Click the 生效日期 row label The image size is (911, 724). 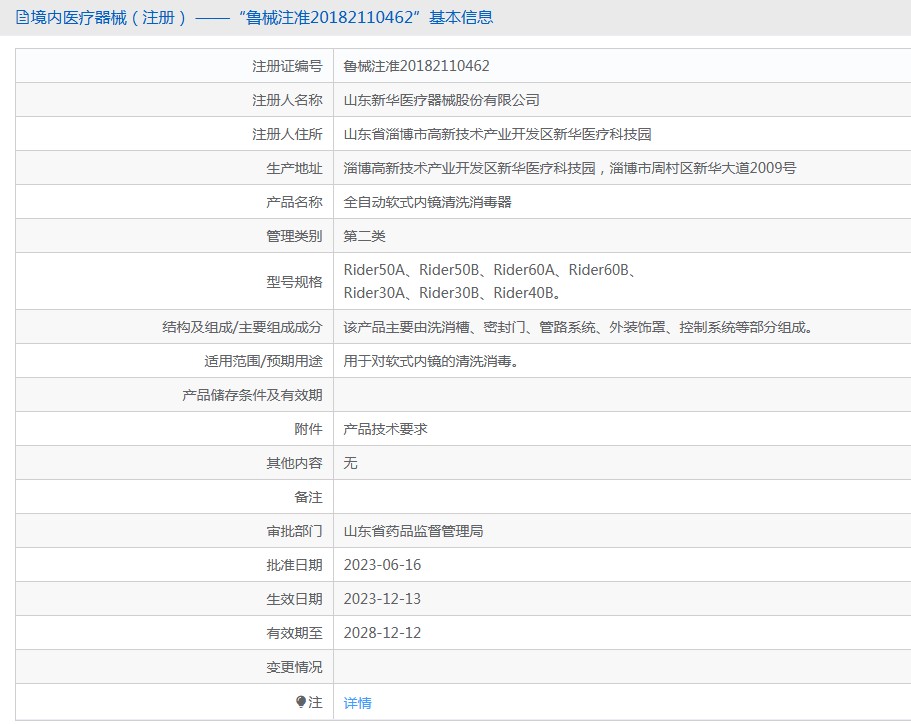point(294,598)
